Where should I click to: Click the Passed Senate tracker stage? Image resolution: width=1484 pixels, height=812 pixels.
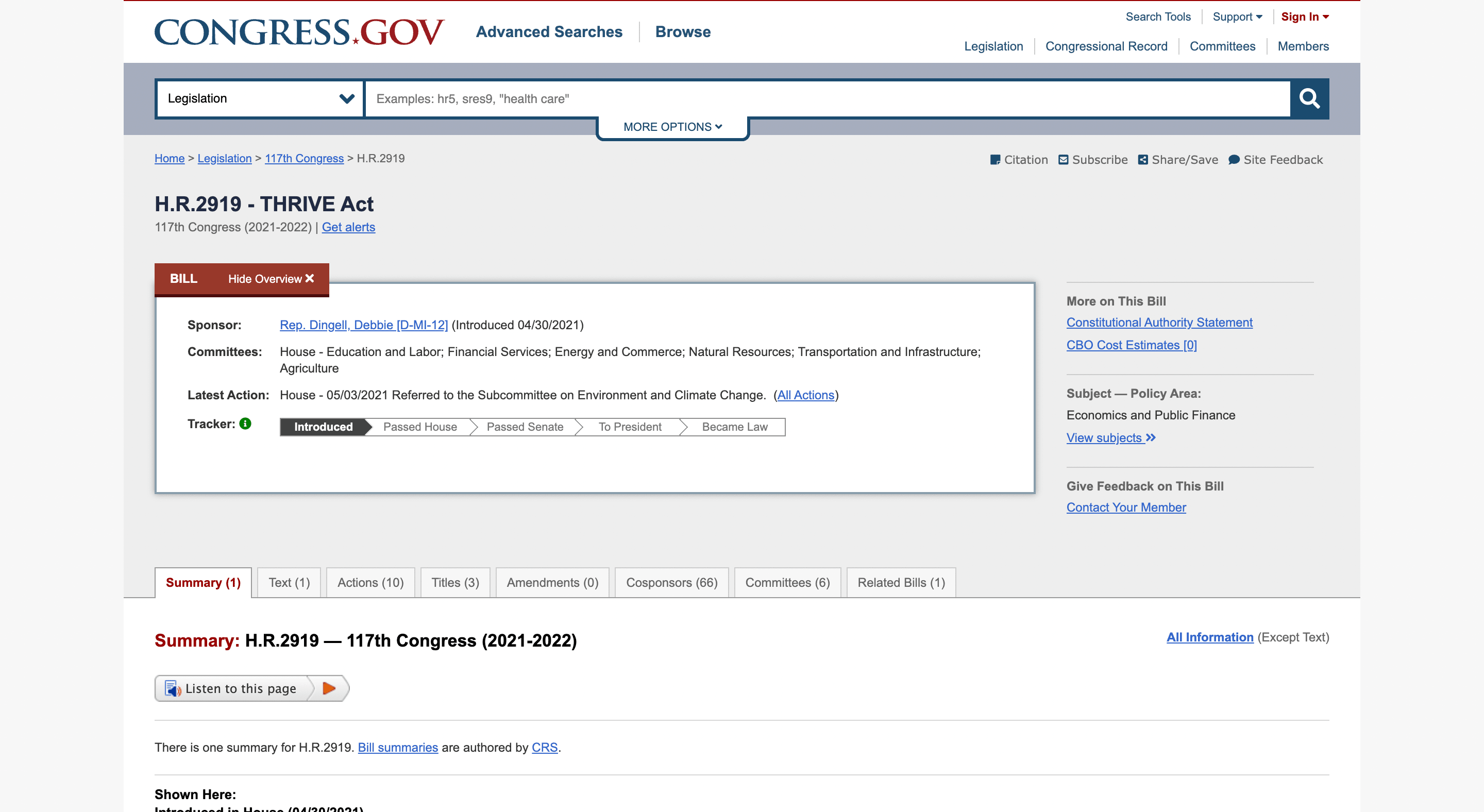click(x=525, y=427)
